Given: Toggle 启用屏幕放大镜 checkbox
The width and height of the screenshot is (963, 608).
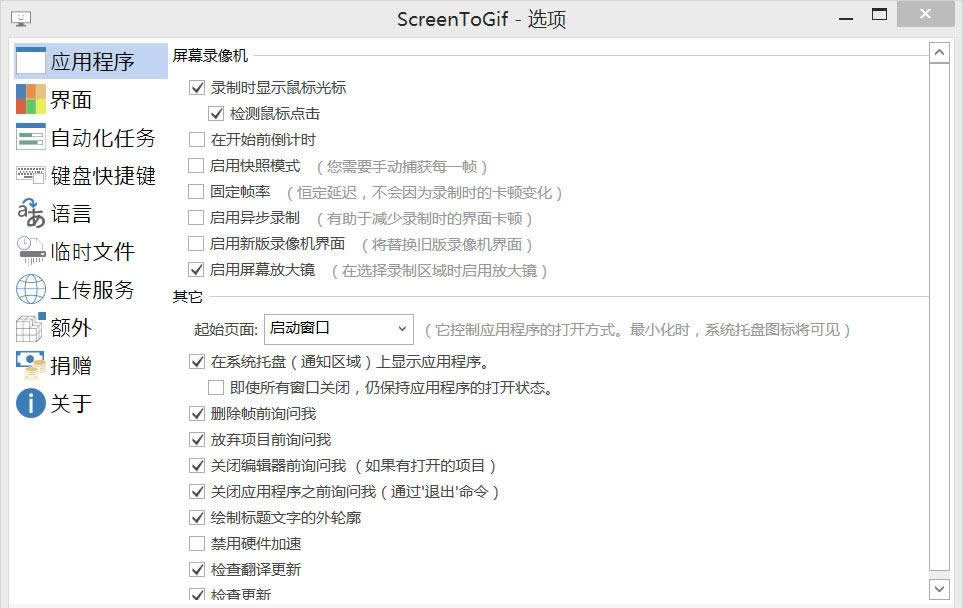Looking at the screenshot, I should point(197,270).
